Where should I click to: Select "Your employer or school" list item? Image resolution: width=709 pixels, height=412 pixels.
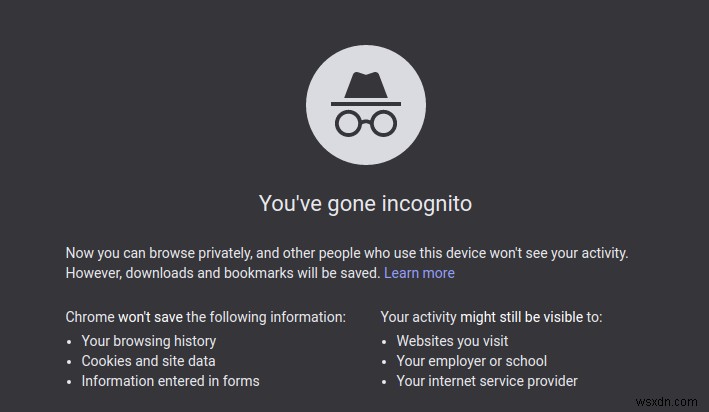471,361
